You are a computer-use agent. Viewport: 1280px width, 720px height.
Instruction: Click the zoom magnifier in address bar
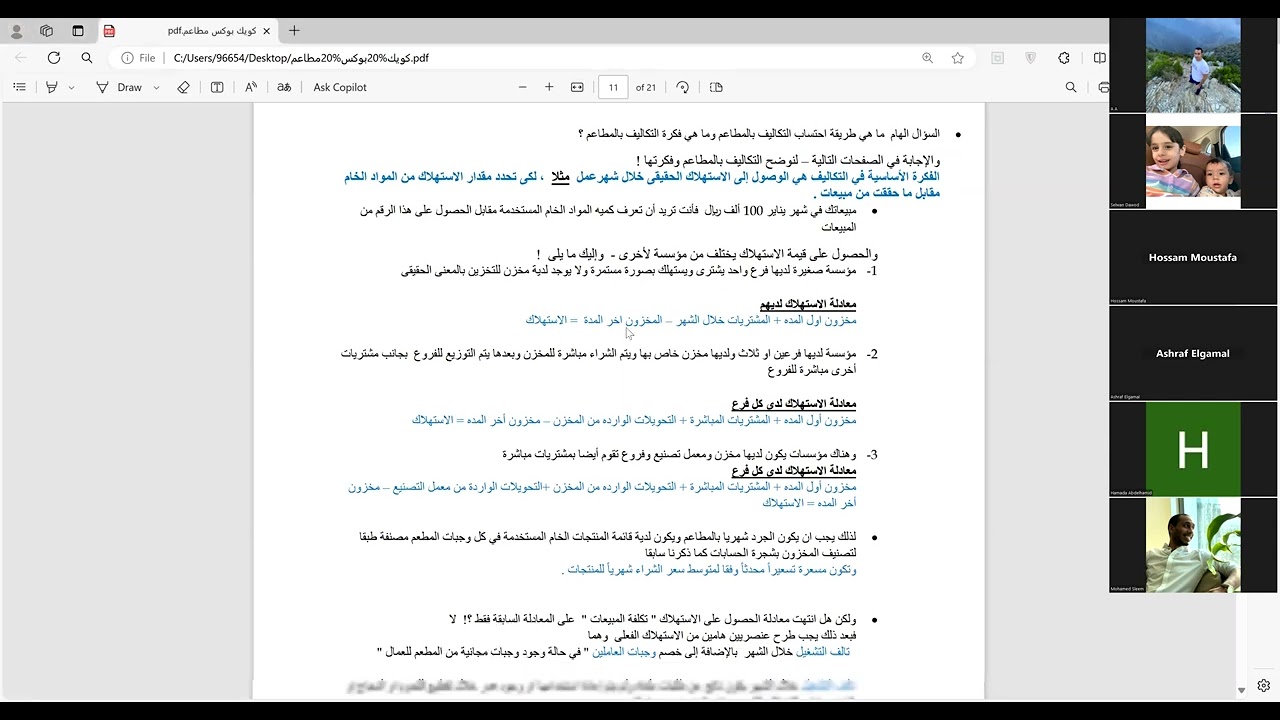coord(927,58)
